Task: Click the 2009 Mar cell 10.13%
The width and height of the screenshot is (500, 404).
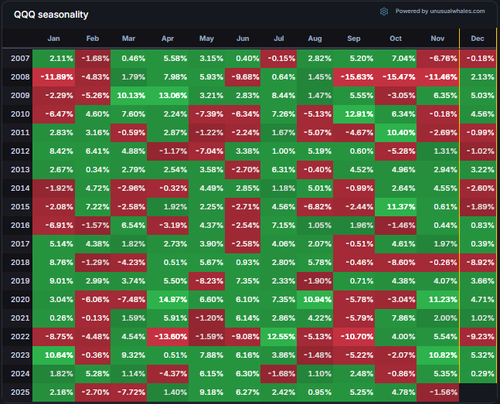Action: point(129,96)
